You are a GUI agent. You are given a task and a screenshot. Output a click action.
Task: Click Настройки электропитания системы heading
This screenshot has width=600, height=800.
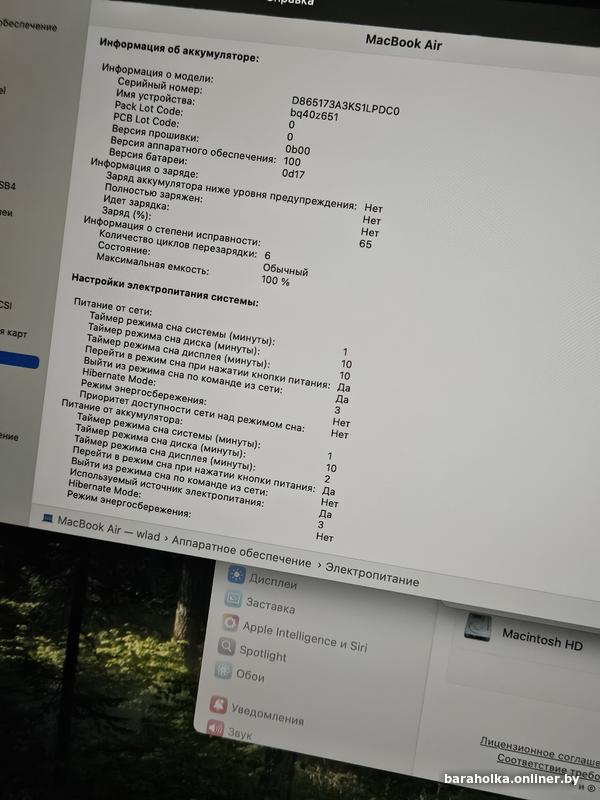point(165,290)
